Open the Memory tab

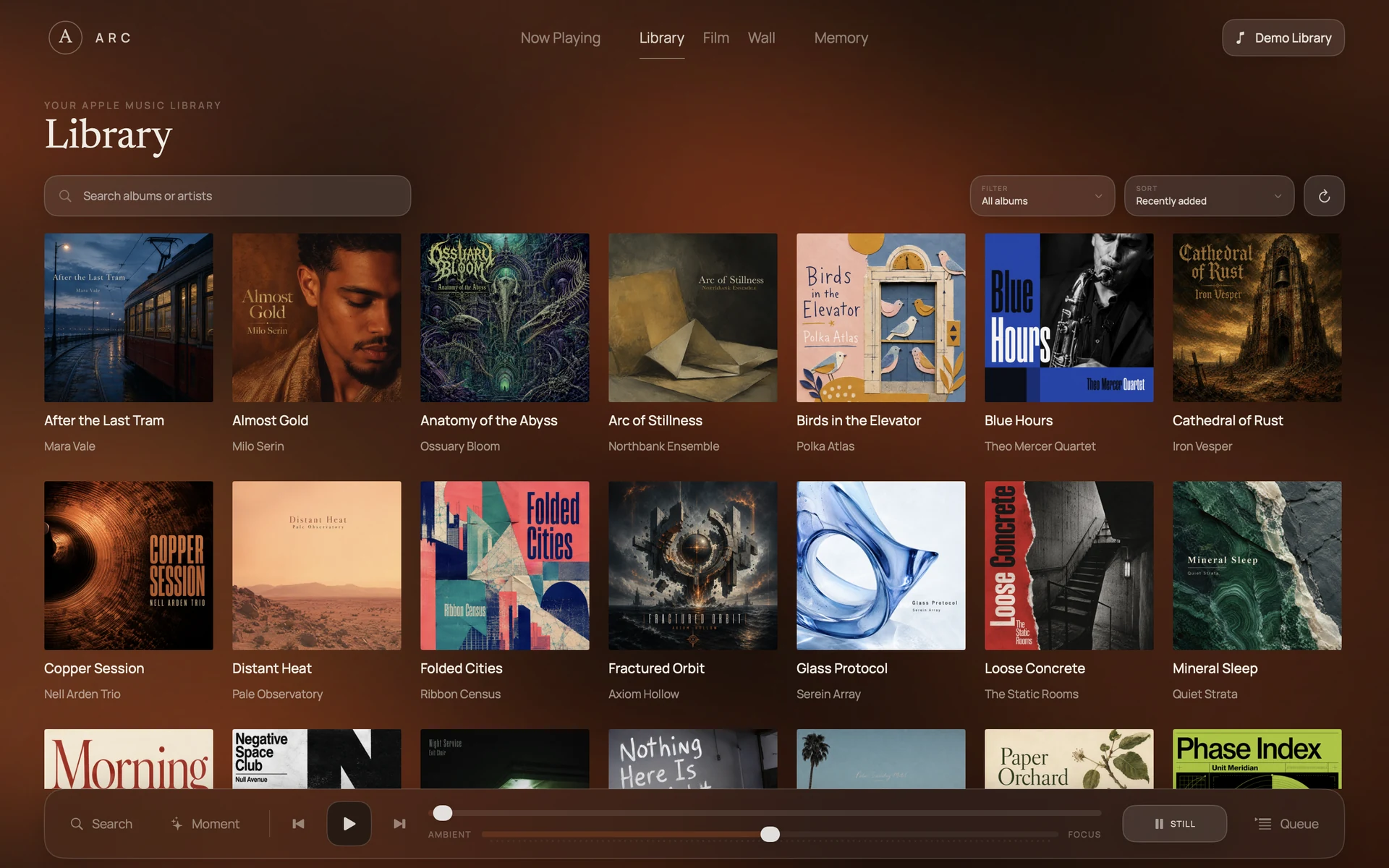(x=841, y=38)
